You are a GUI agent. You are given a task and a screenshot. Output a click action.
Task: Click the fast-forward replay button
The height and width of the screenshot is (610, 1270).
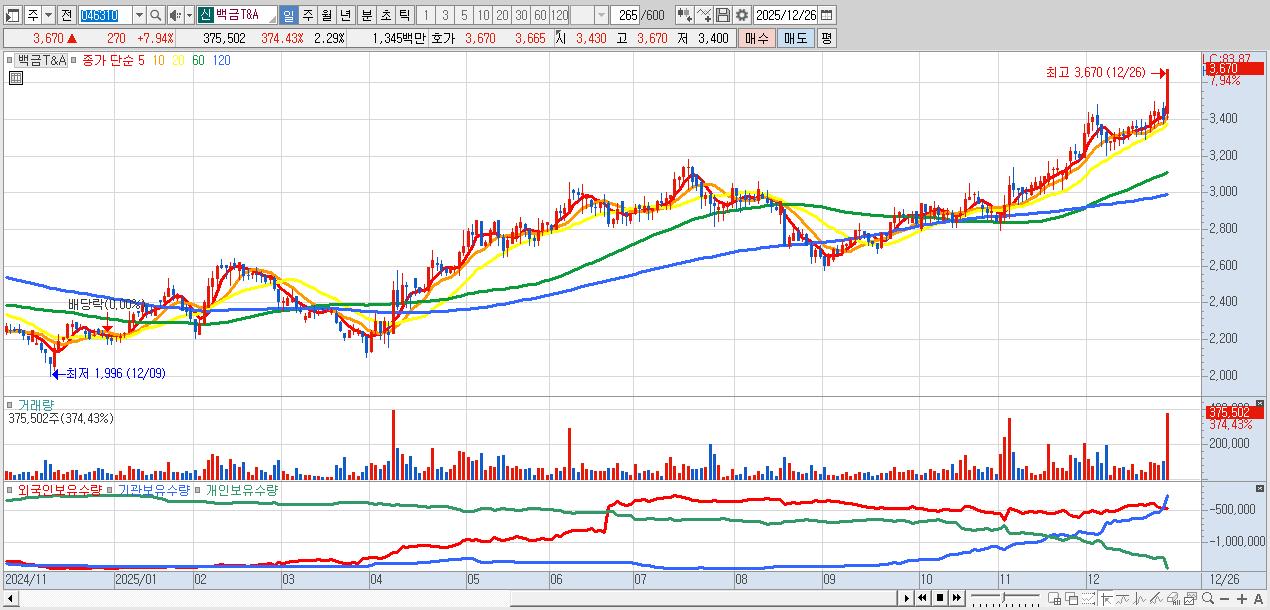coord(957,598)
